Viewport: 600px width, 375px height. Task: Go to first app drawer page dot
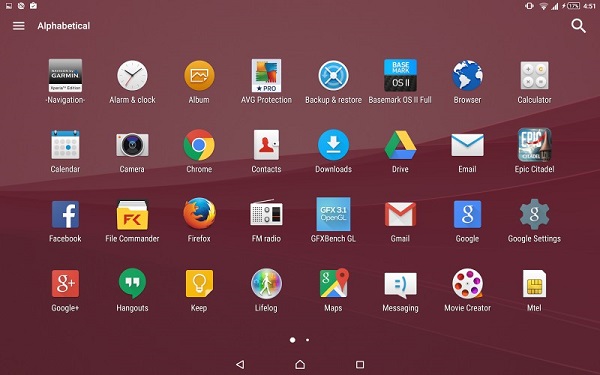pyautogui.click(x=292, y=340)
